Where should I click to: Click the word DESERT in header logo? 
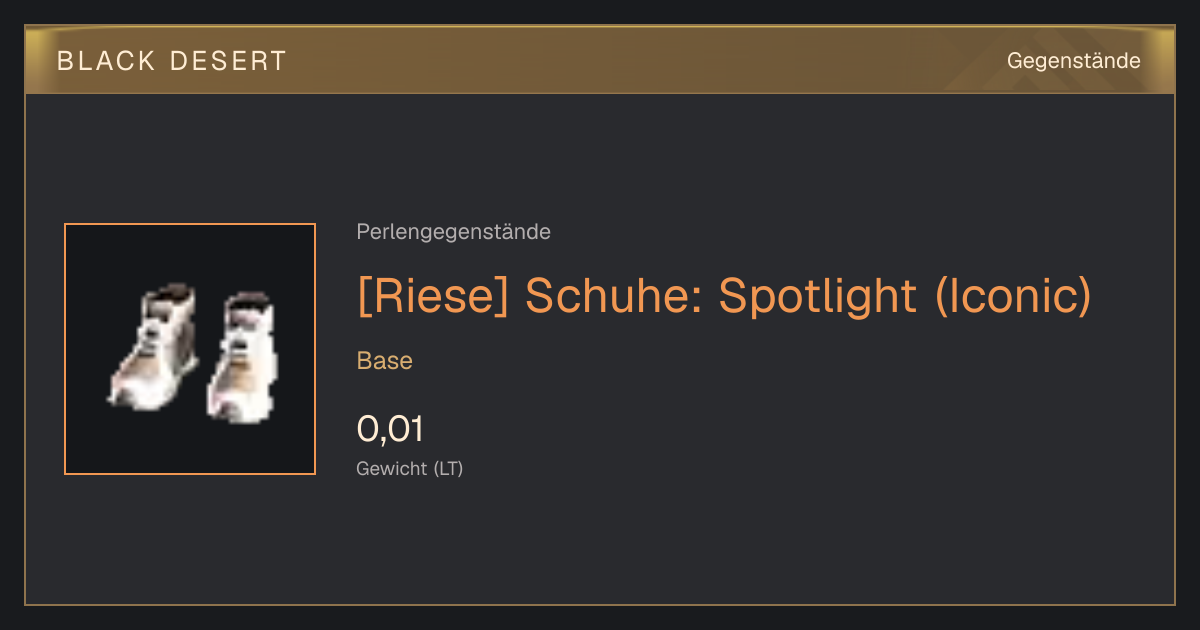coord(227,61)
